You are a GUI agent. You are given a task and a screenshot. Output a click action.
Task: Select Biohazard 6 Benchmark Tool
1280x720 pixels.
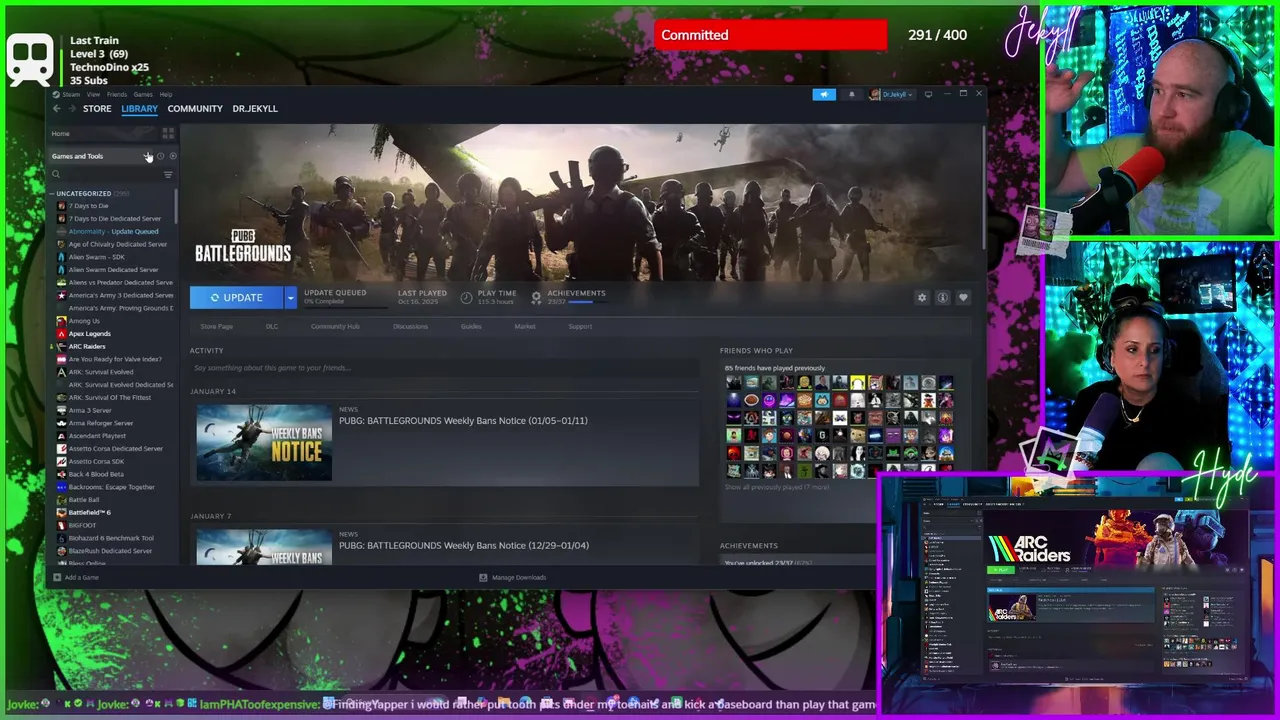pyautogui.click(x=111, y=538)
